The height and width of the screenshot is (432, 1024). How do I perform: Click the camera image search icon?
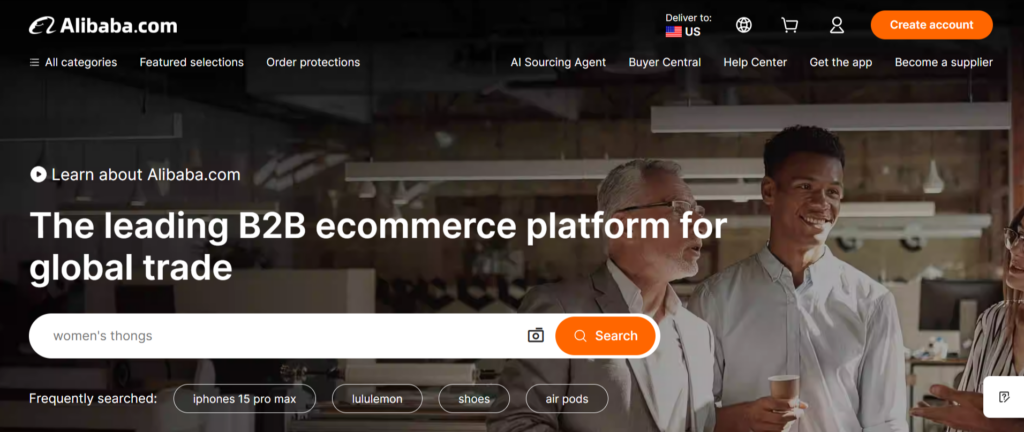tap(536, 335)
